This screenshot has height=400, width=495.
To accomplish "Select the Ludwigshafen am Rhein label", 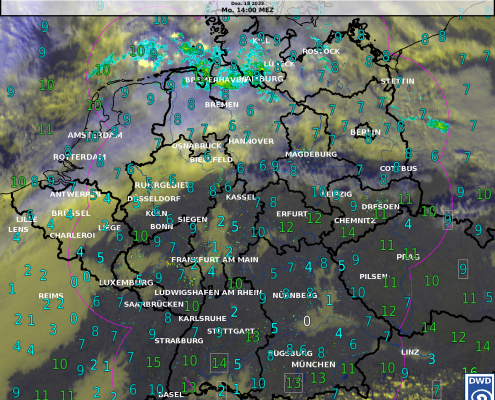I will click(208, 293).
